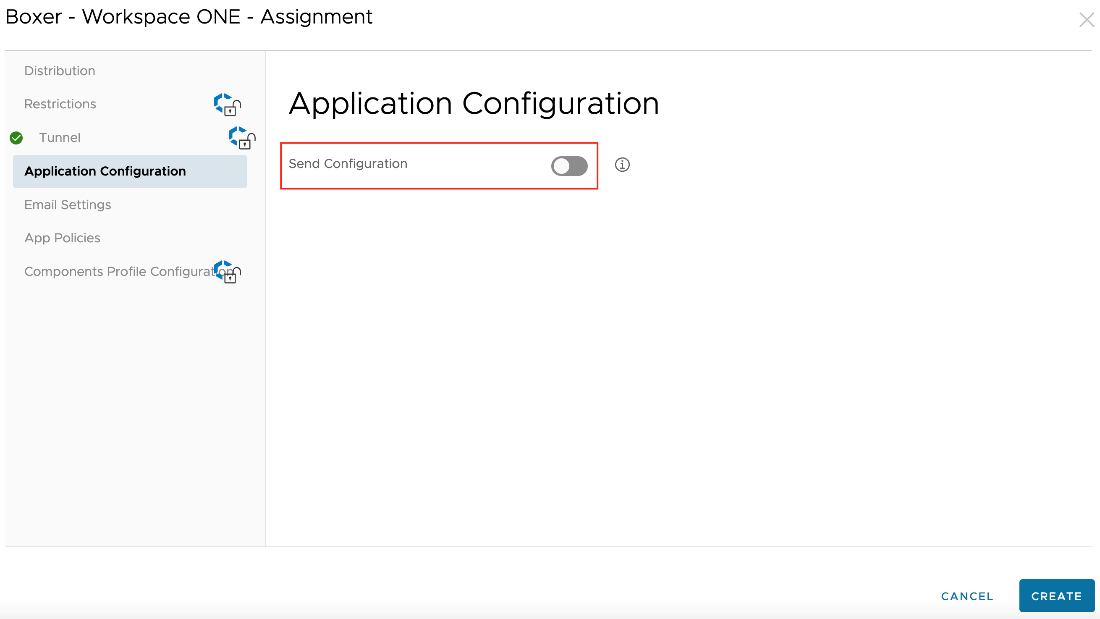Enable the Send Configuration toggle

569,166
